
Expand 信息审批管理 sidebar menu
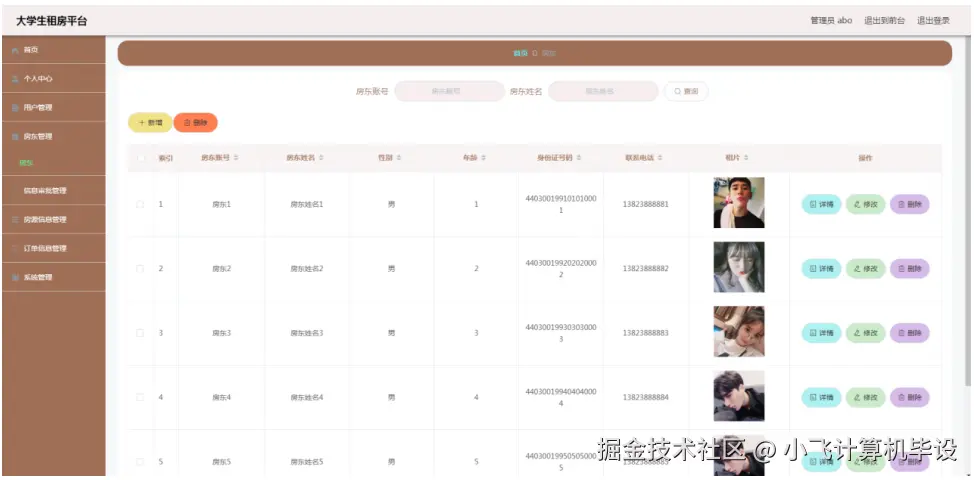pos(53,191)
